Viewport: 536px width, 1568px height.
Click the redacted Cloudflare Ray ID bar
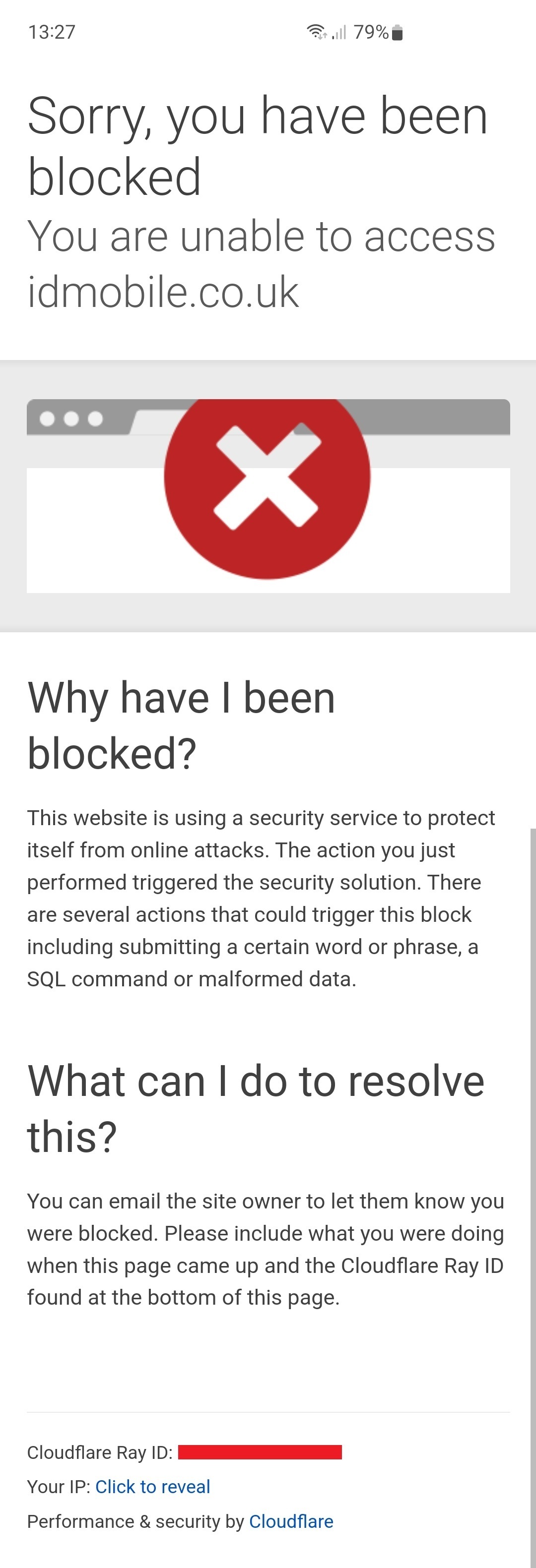pyautogui.click(x=260, y=1452)
